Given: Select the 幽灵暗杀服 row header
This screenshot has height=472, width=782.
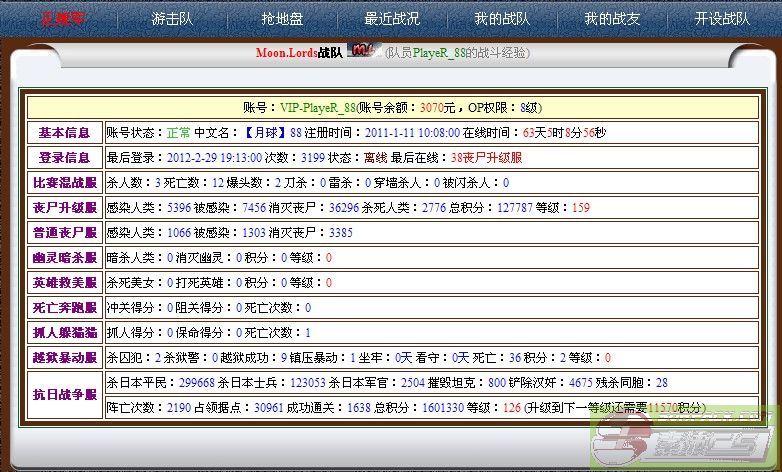Looking at the screenshot, I should pyautogui.click(x=65, y=257).
